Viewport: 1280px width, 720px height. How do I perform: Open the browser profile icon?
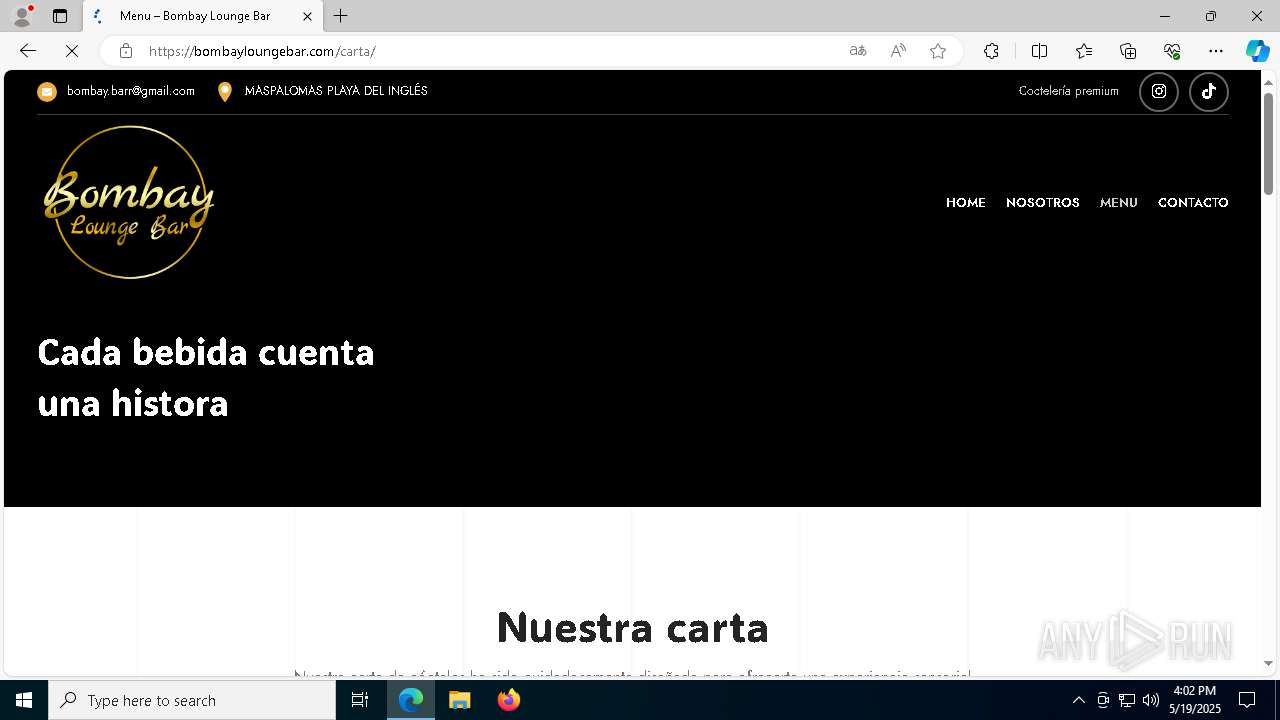(x=22, y=16)
